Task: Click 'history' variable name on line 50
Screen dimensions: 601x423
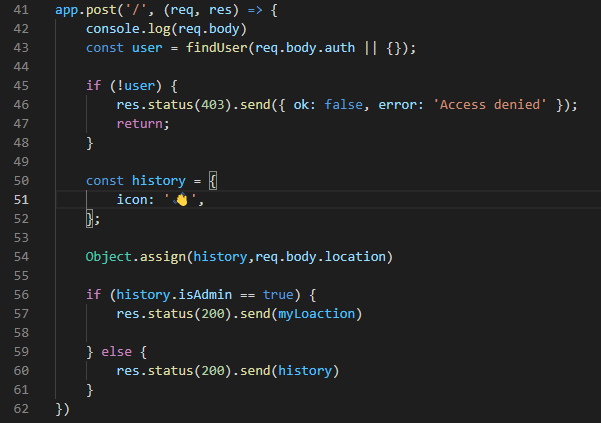Action: tap(159, 181)
